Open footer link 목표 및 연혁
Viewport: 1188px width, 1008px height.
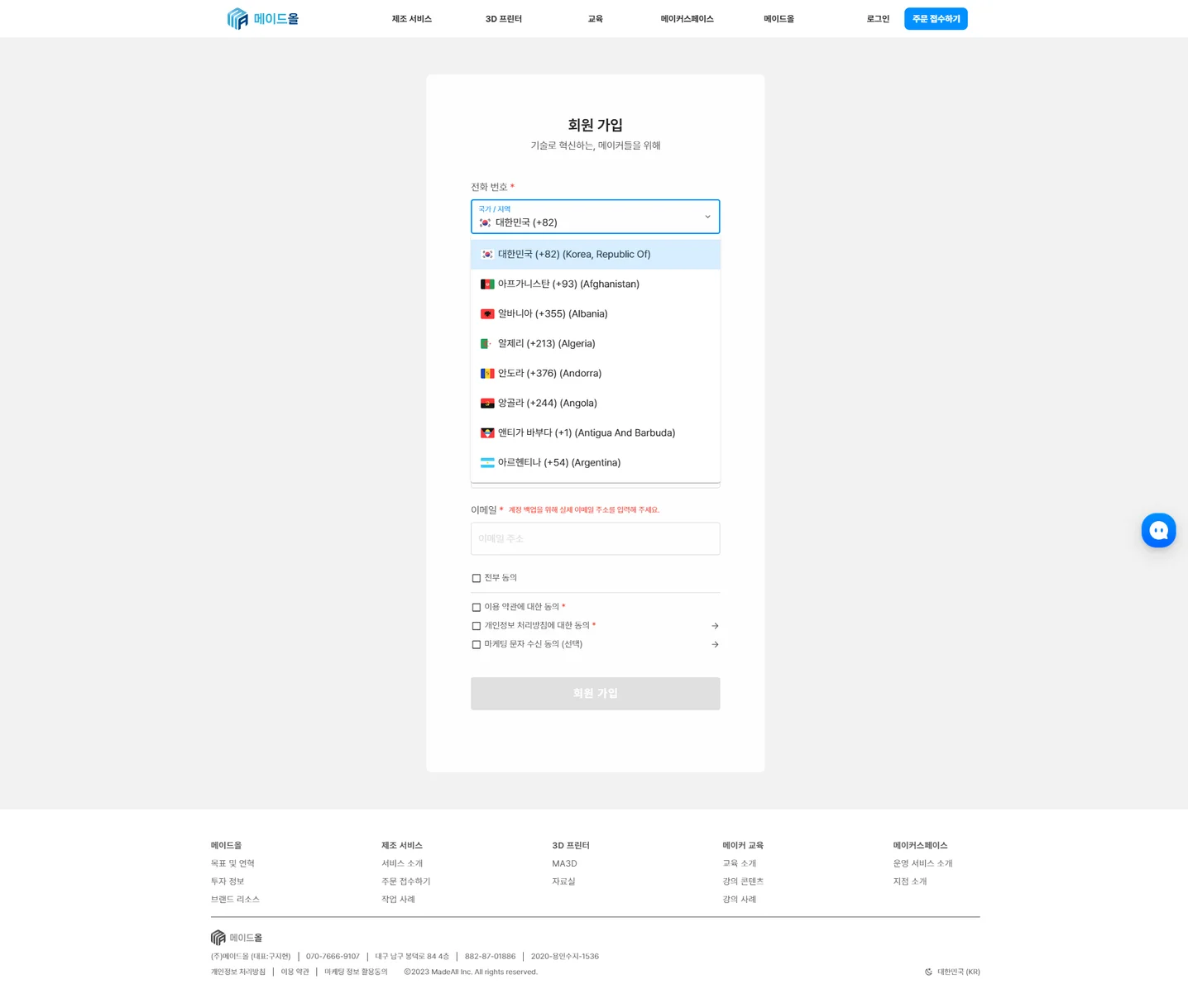click(232, 863)
